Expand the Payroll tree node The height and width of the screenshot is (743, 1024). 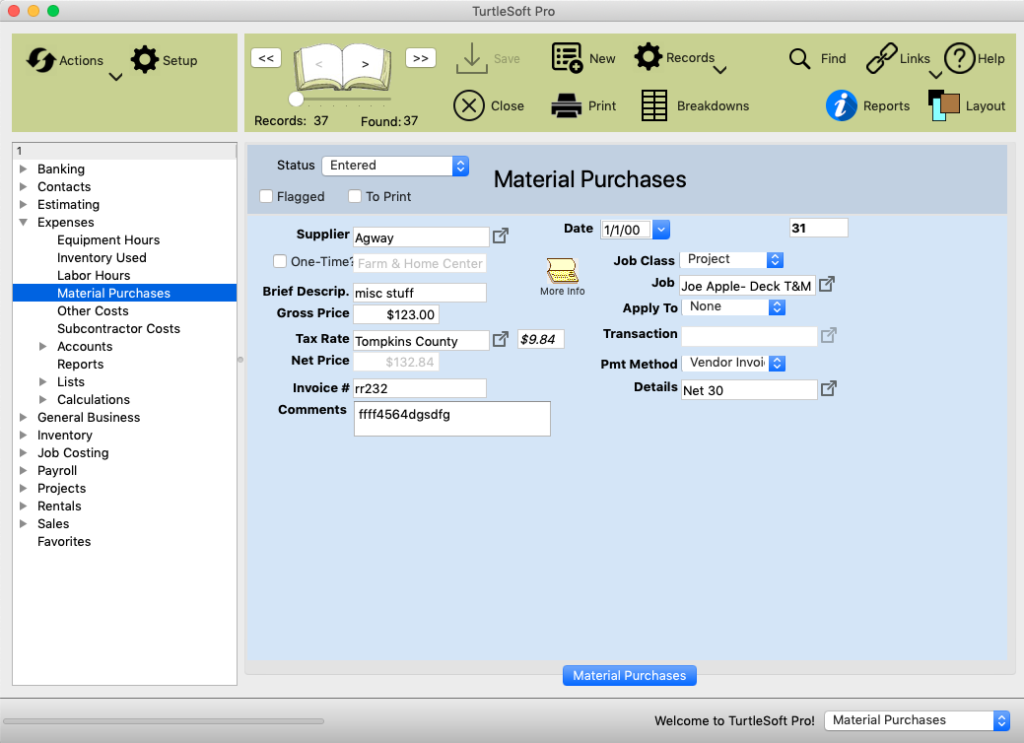pyautogui.click(x=24, y=471)
